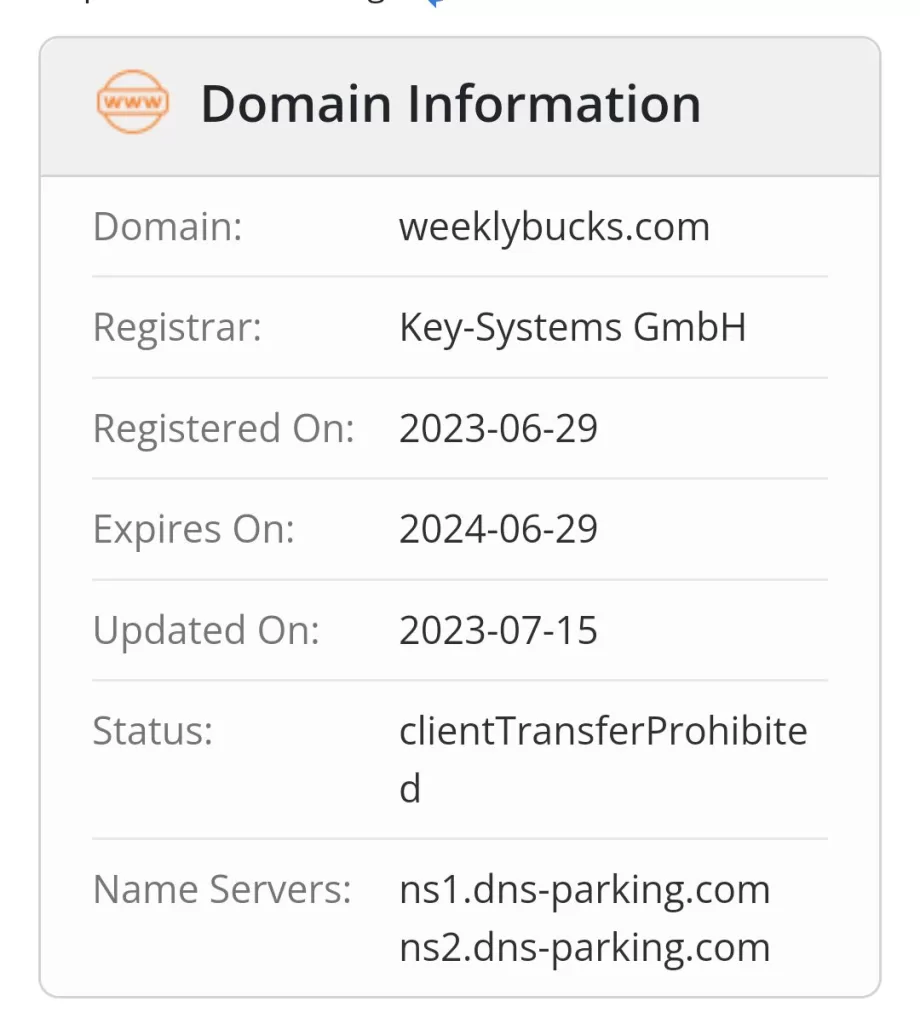Click the Domain: field label
Viewport: 920px width, 1024px height.
167,227
